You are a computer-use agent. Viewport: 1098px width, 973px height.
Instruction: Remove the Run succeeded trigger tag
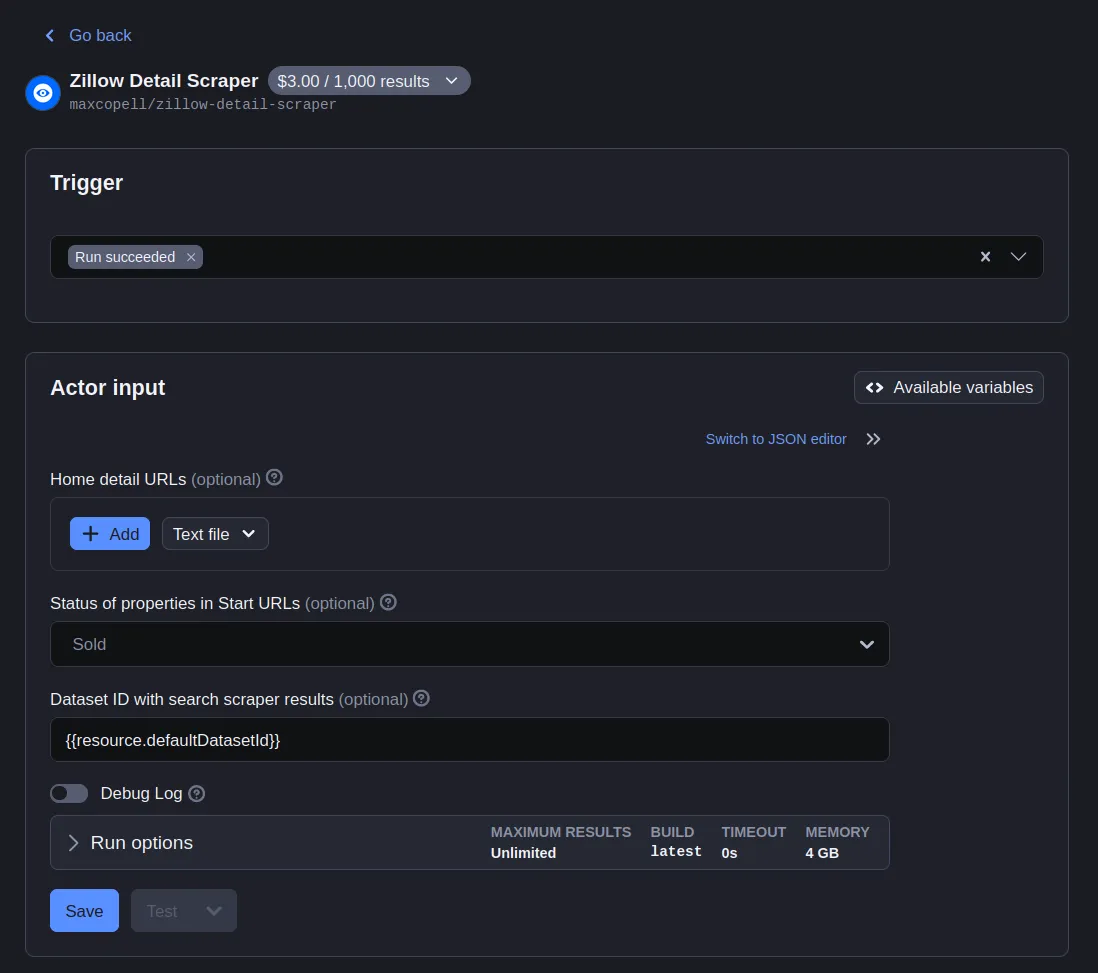190,257
